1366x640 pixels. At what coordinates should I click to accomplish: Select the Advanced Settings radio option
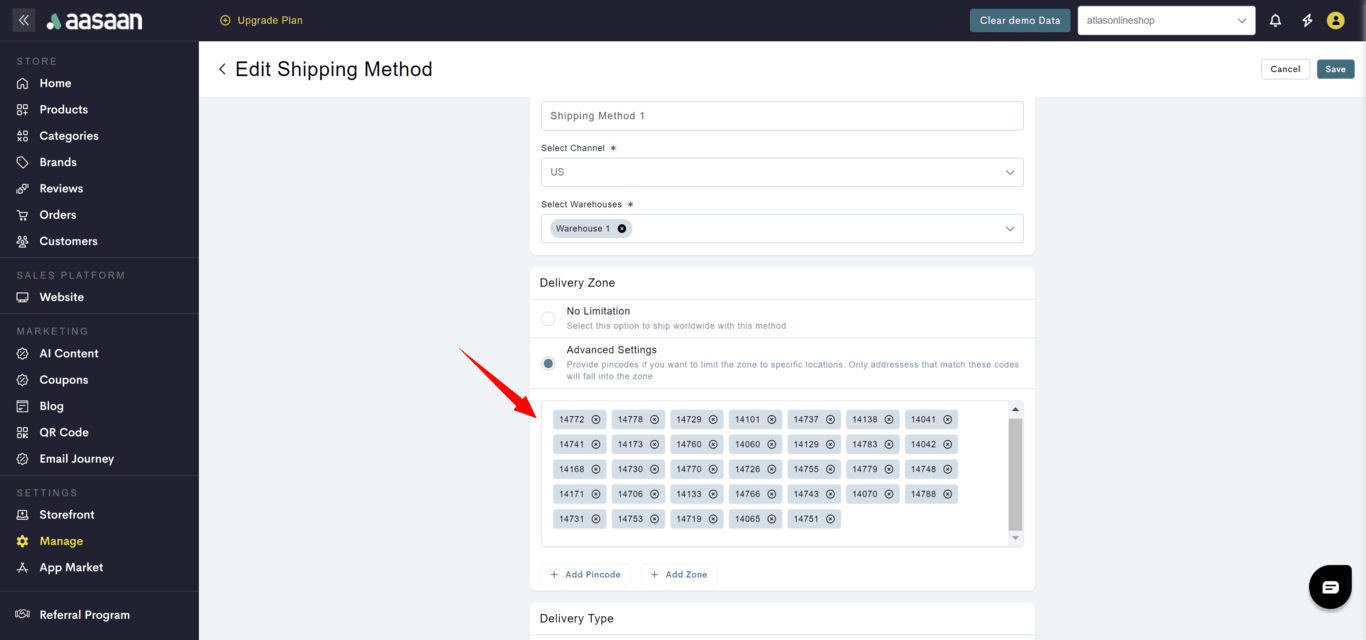548,364
